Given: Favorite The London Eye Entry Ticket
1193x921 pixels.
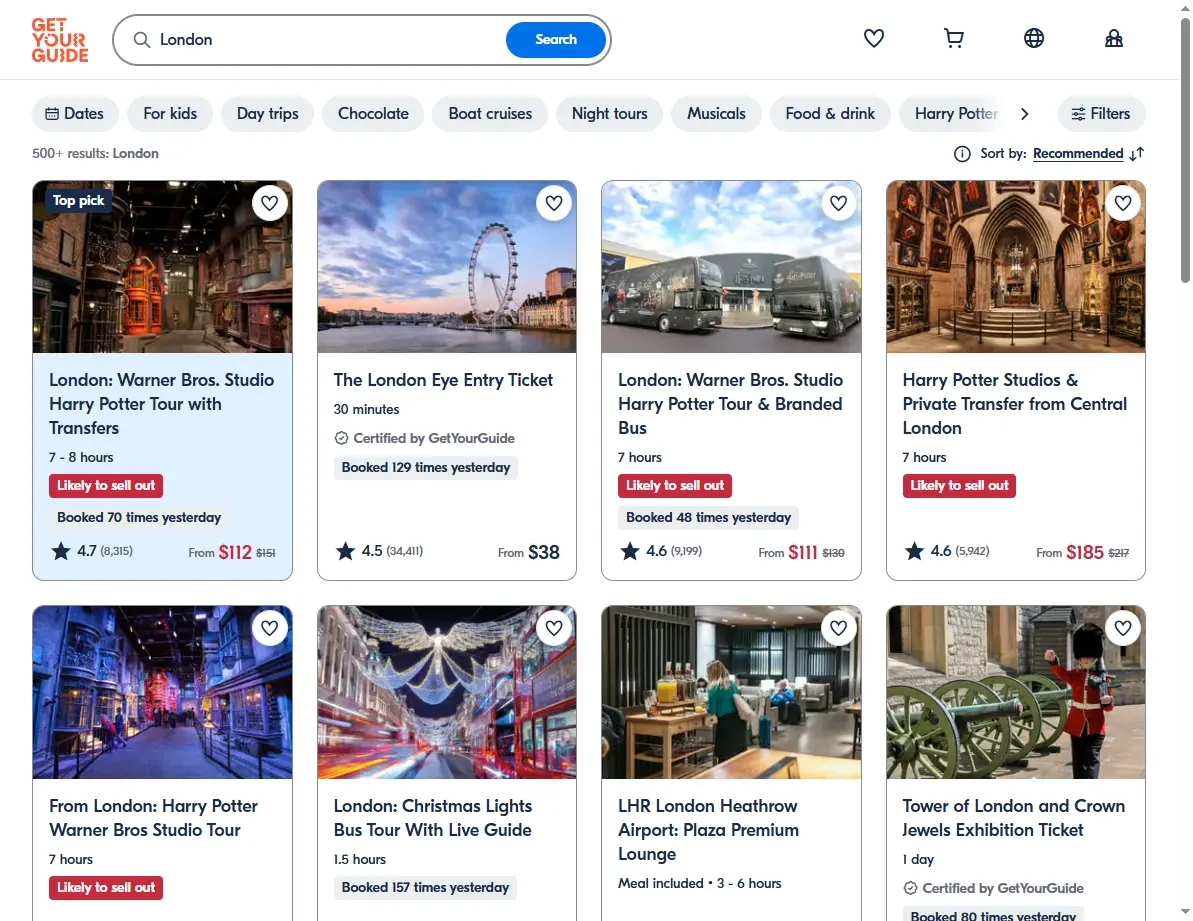Looking at the screenshot, I should click(554, 203).
